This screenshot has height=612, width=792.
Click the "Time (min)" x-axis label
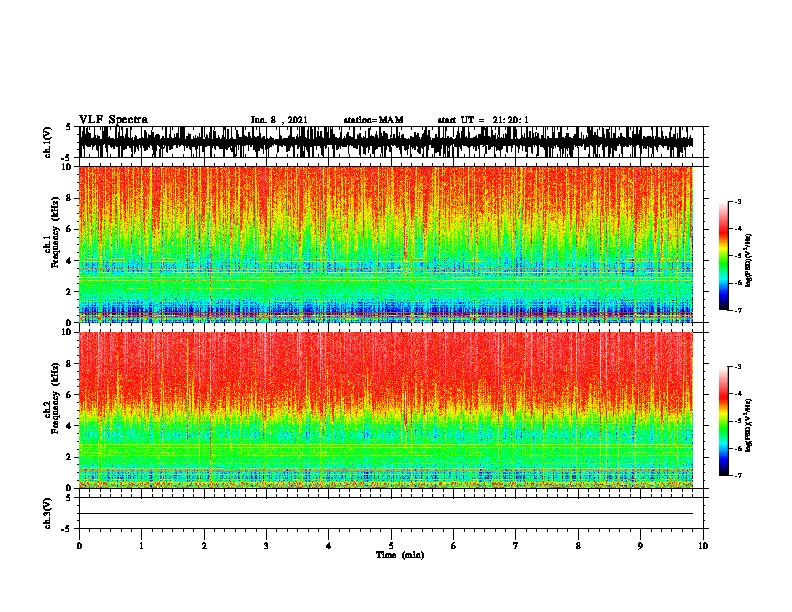tap(400, 555)
